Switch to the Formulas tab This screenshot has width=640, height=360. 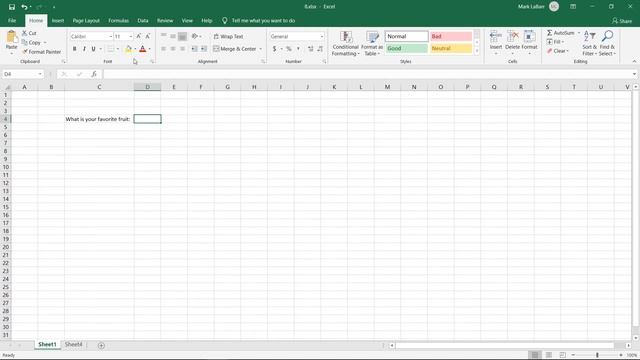(118, 20)
